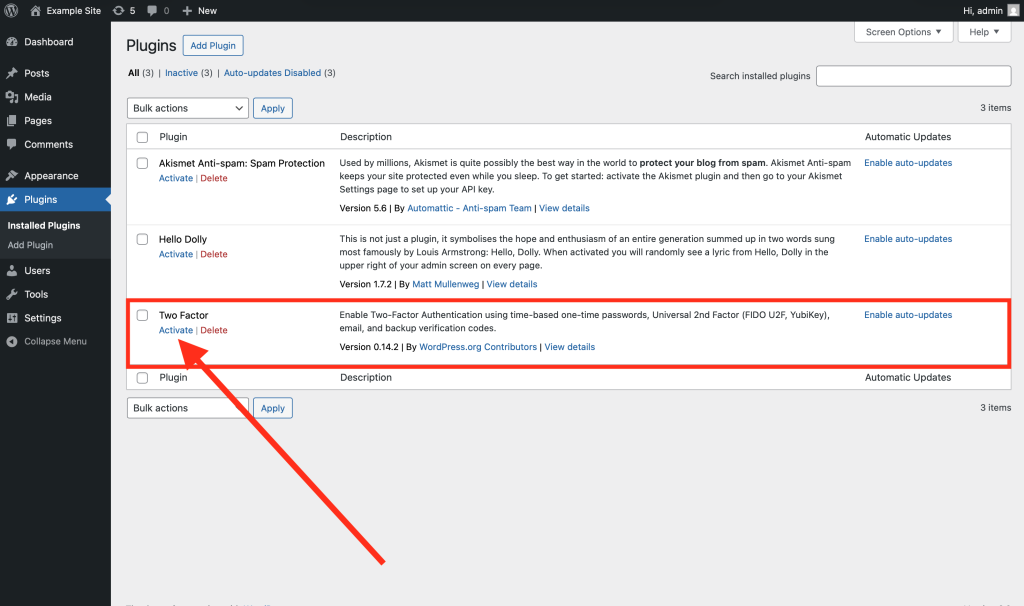
Task: Click the Search installed plugins field
Action: pos(913,76)
